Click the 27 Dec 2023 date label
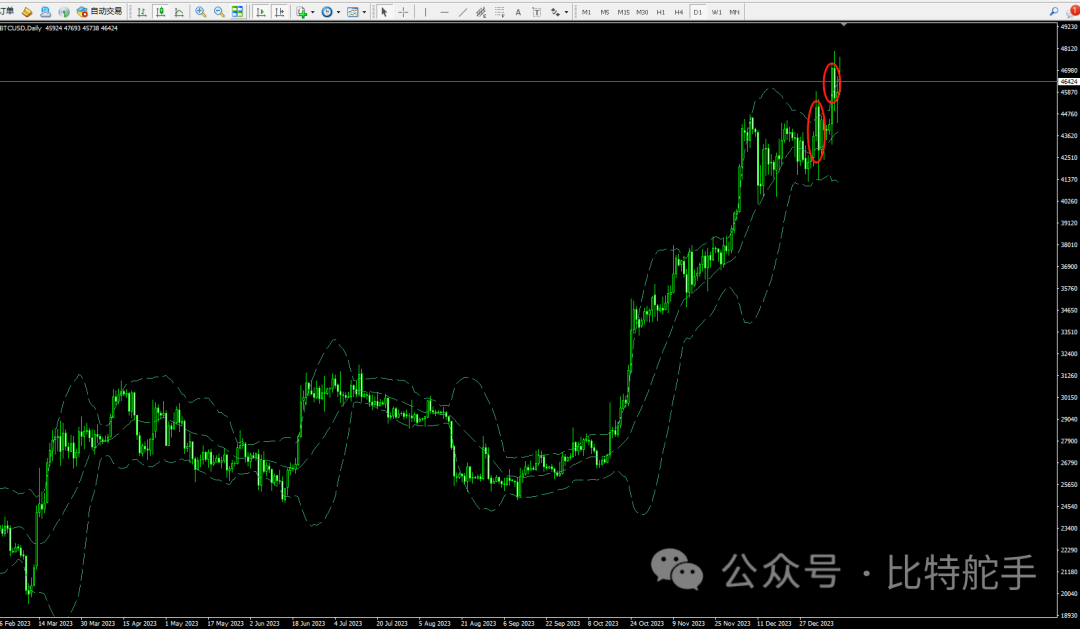The width and height of the screenshot is (1080, 629). click(816, 623)
